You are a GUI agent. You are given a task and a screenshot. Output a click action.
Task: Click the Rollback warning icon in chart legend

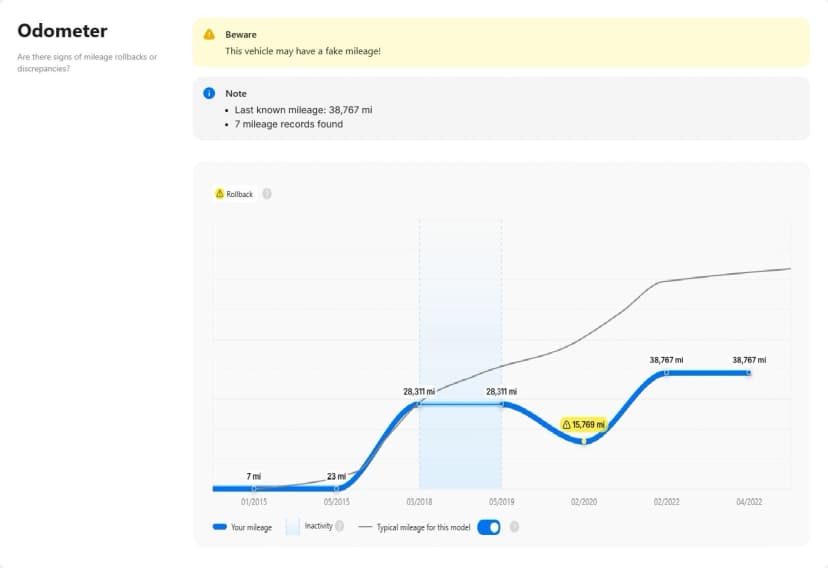220,194
